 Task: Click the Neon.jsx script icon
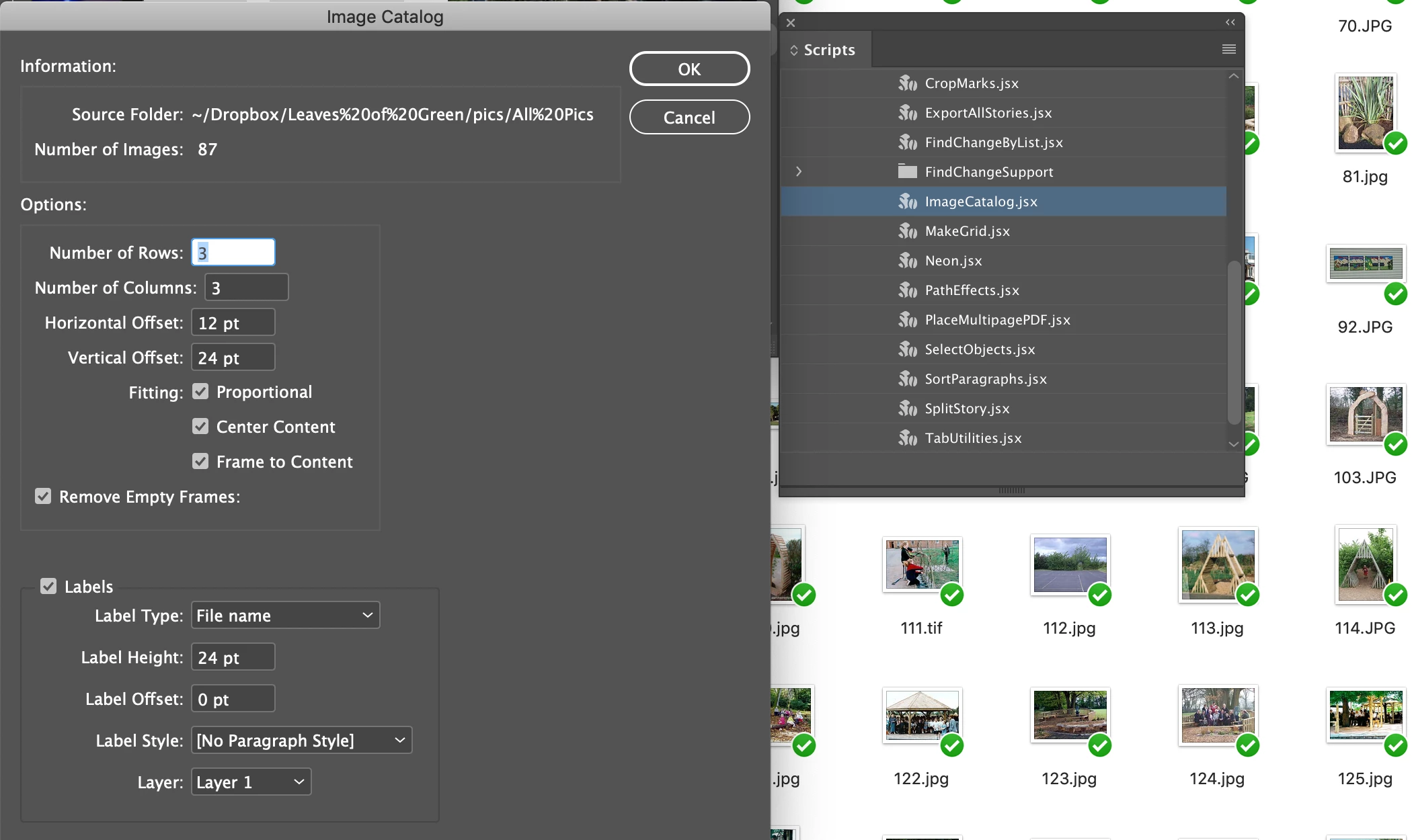pyautogui.click(x=908, y=261)
